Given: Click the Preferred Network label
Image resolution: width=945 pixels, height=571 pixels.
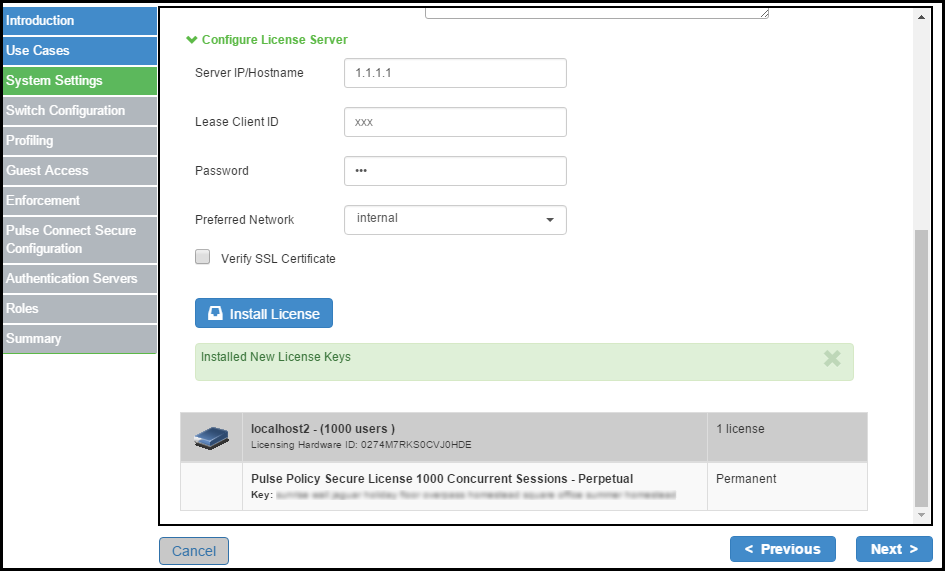Looking at the screenshot, I should click(245, 220).
